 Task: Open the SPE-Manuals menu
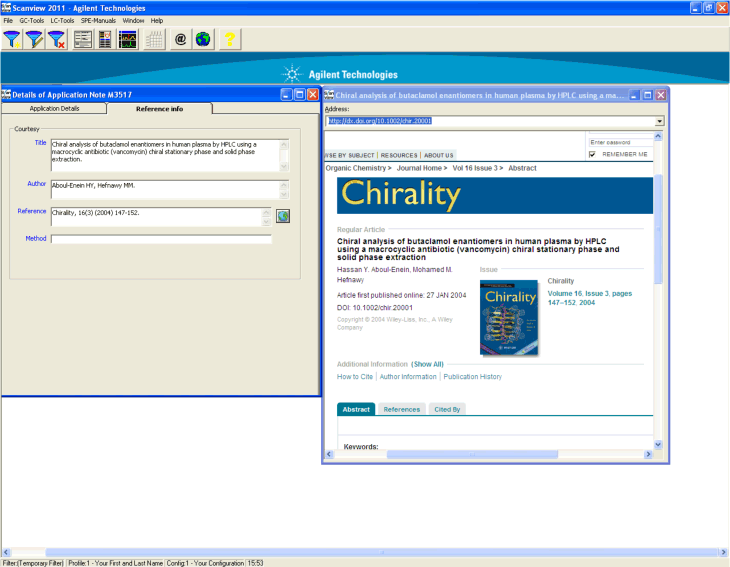pyautogui.click(x=98, y=20)
